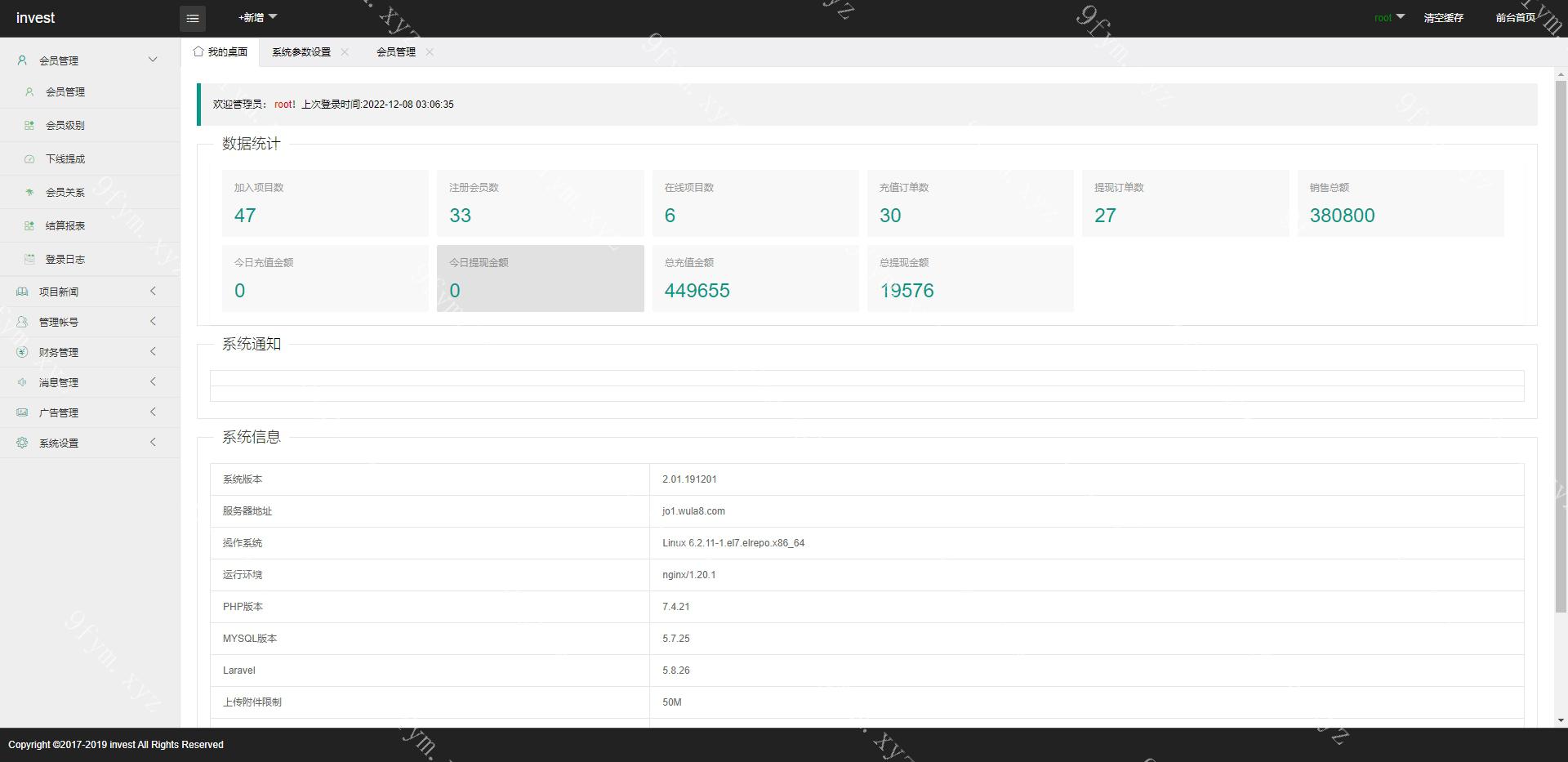Screen dimensions: 1568x762
Task: Click the MYSQL版本 value 5.7.25
Action: click(675, 639)
